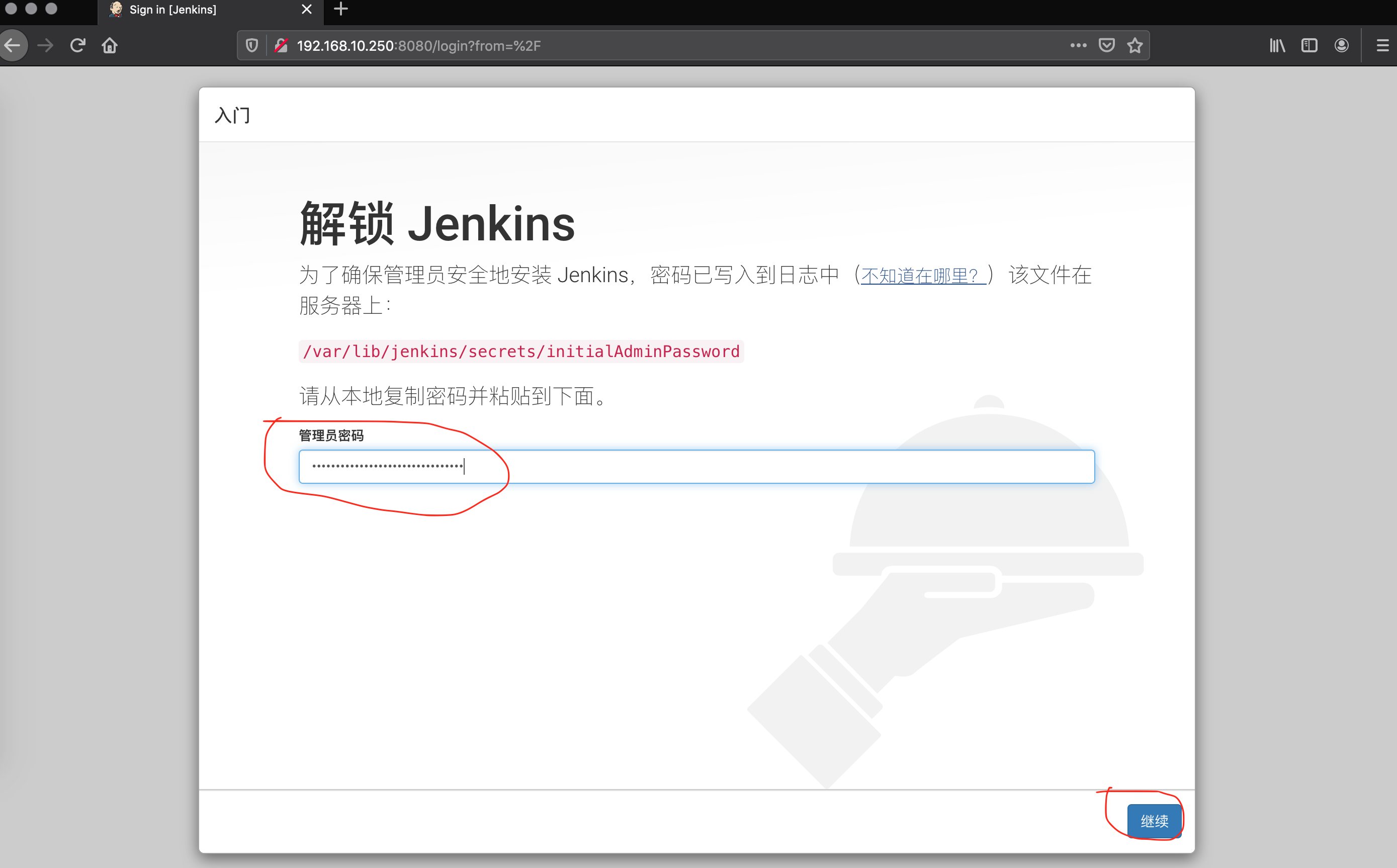The width and height of the screenshot is (1397, 868).
Task: Focus the 管理员密码 password field
Action: click(696, 467)
